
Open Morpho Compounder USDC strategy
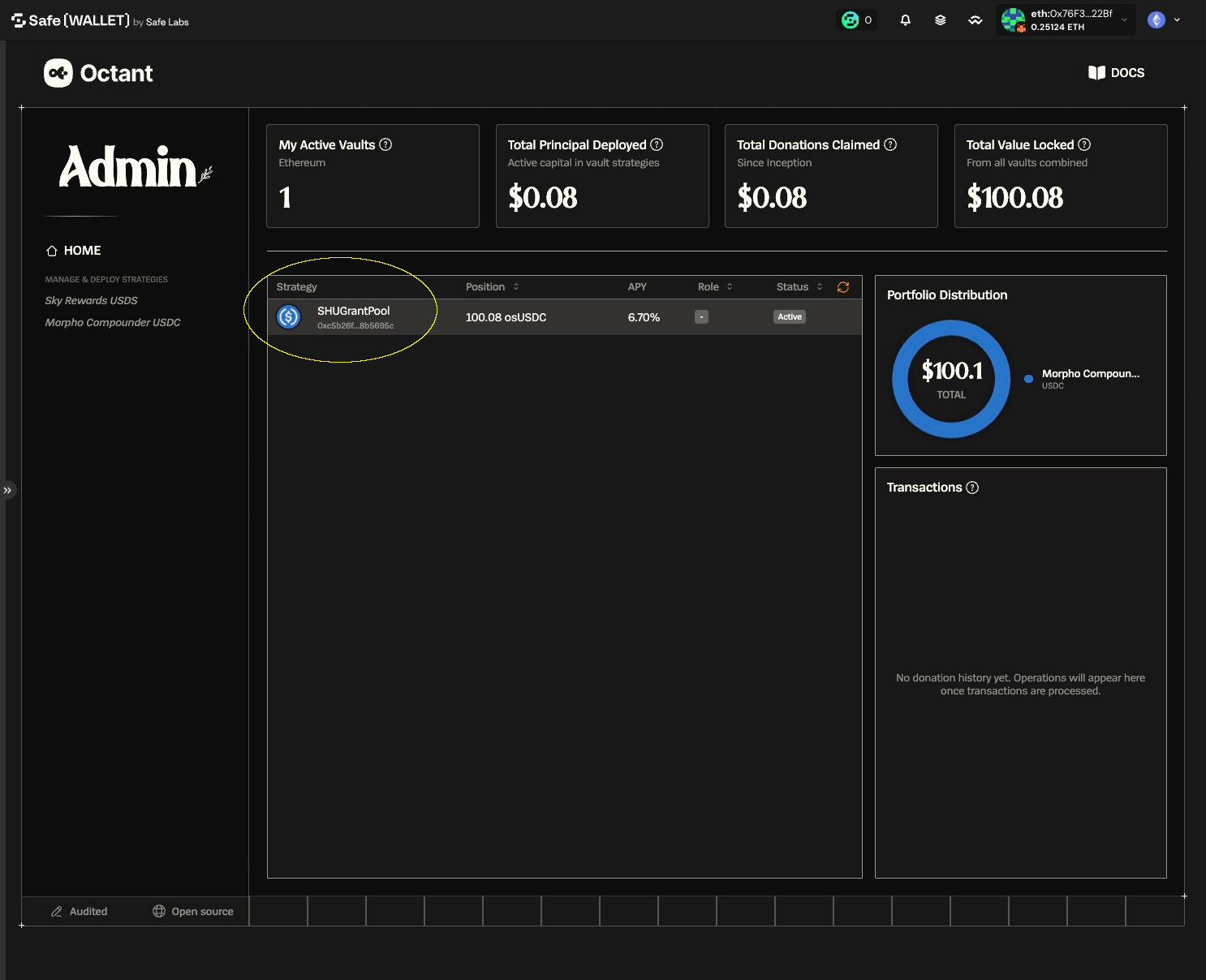pyautogui.click(x=113, y=322)
